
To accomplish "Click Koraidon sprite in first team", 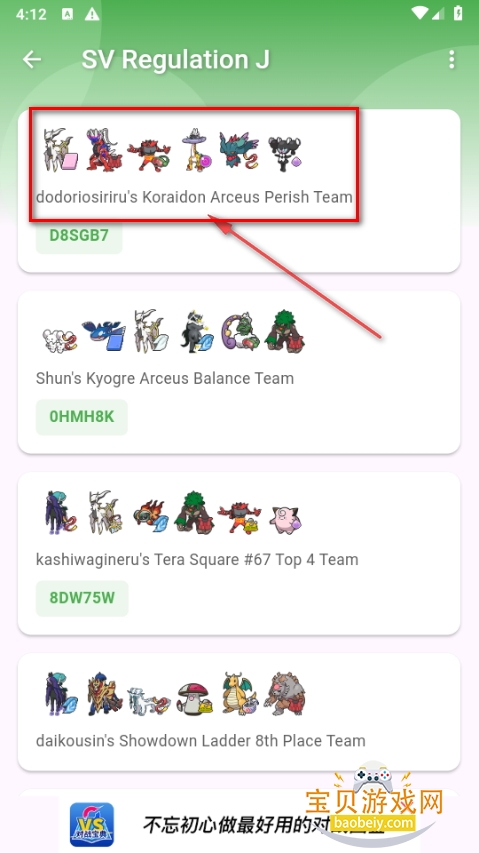I will pyautogui.click(x=104, y=150).
